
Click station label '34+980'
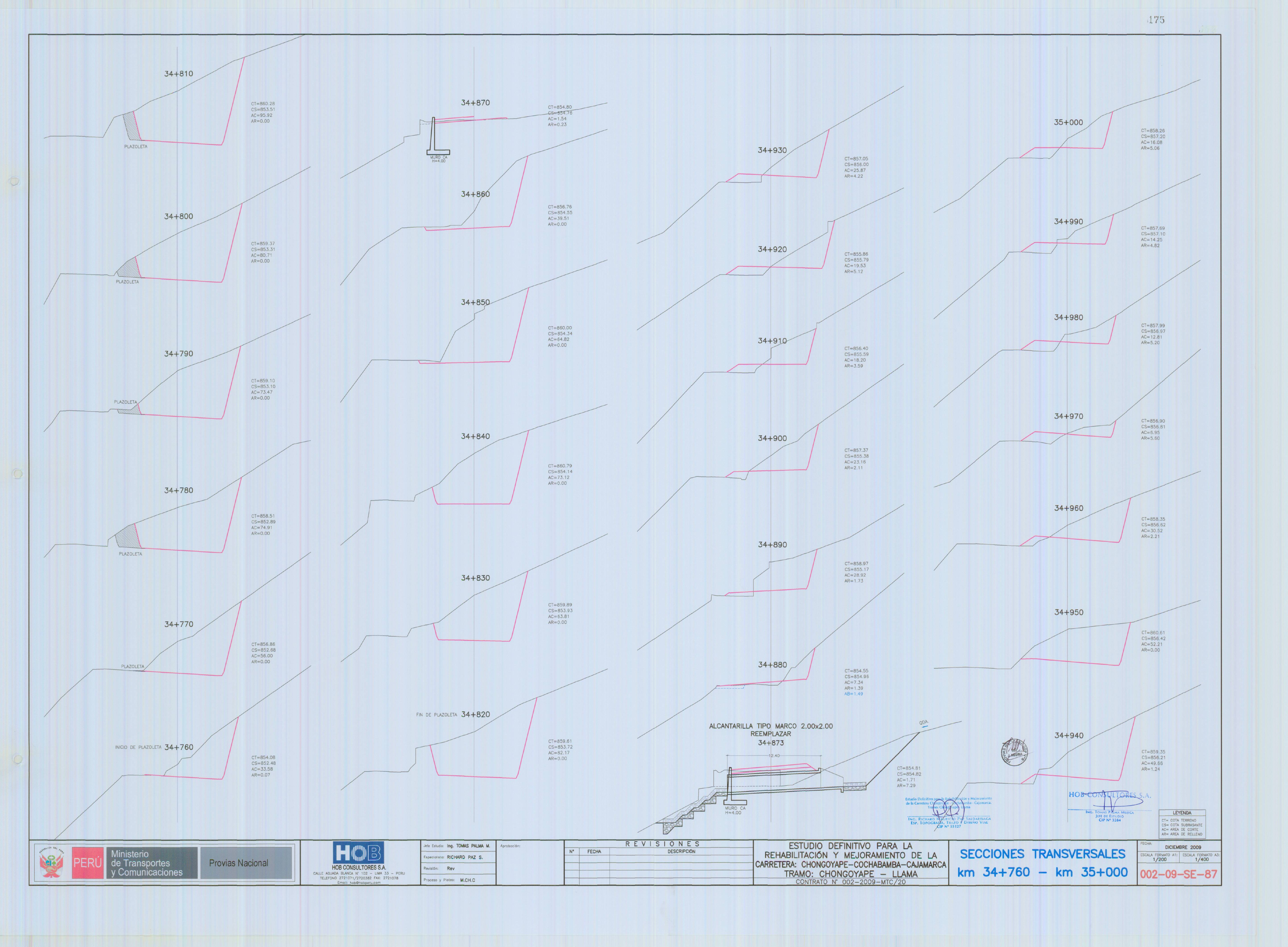click(x=1068, y=318)
